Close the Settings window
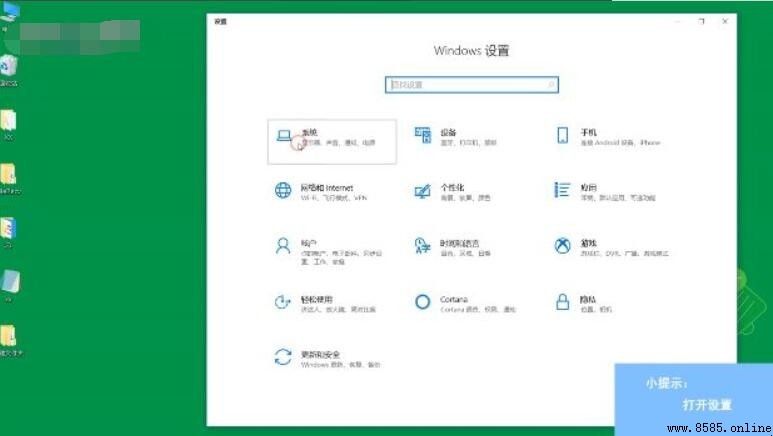 725,21
